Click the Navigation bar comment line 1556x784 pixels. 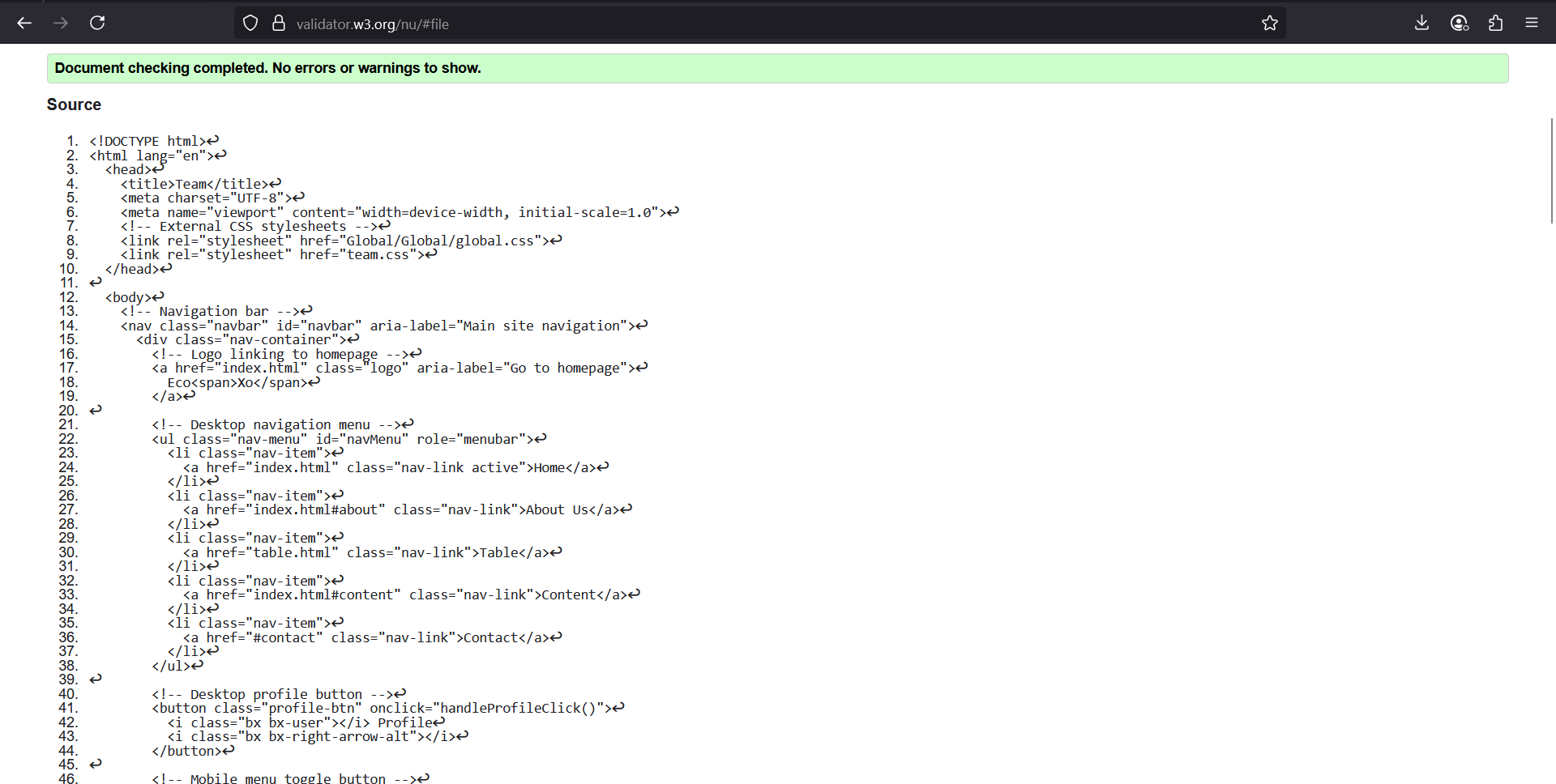[x=216, y=311]
